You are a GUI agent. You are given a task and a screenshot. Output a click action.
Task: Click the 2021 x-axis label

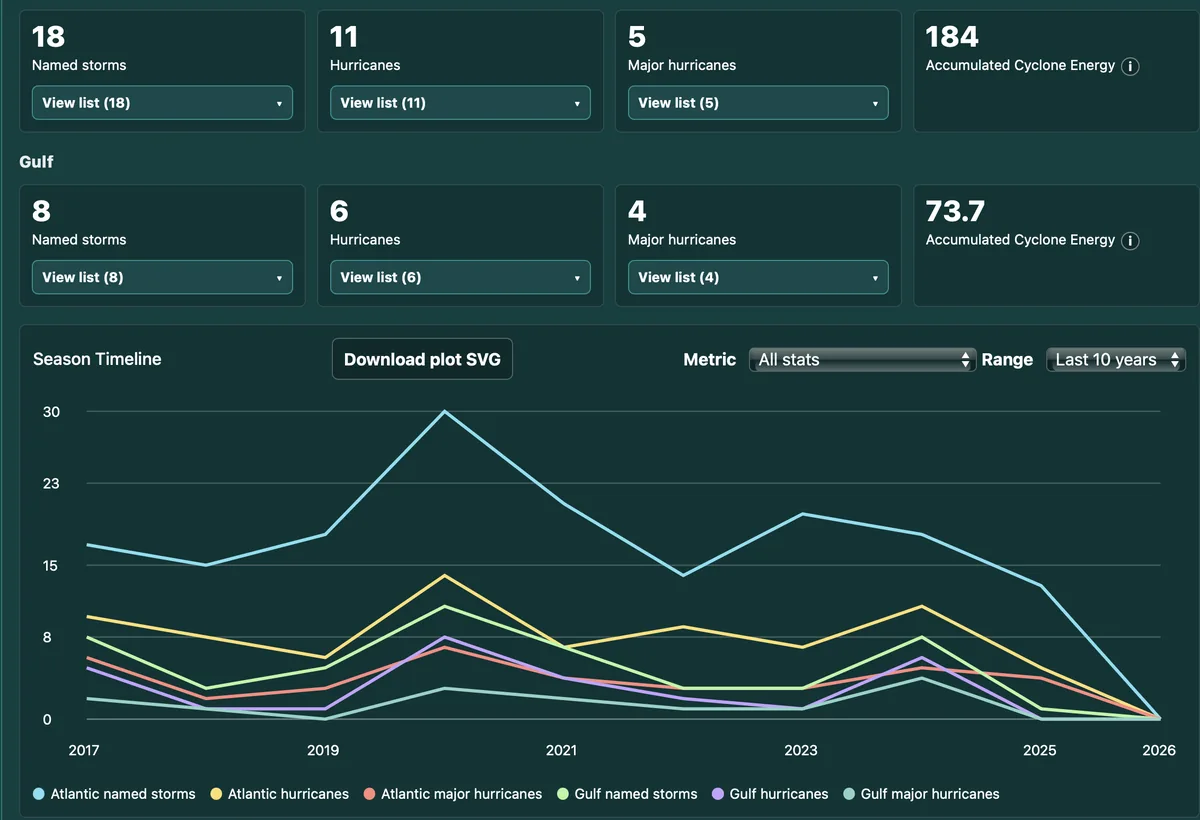(562, 750)
